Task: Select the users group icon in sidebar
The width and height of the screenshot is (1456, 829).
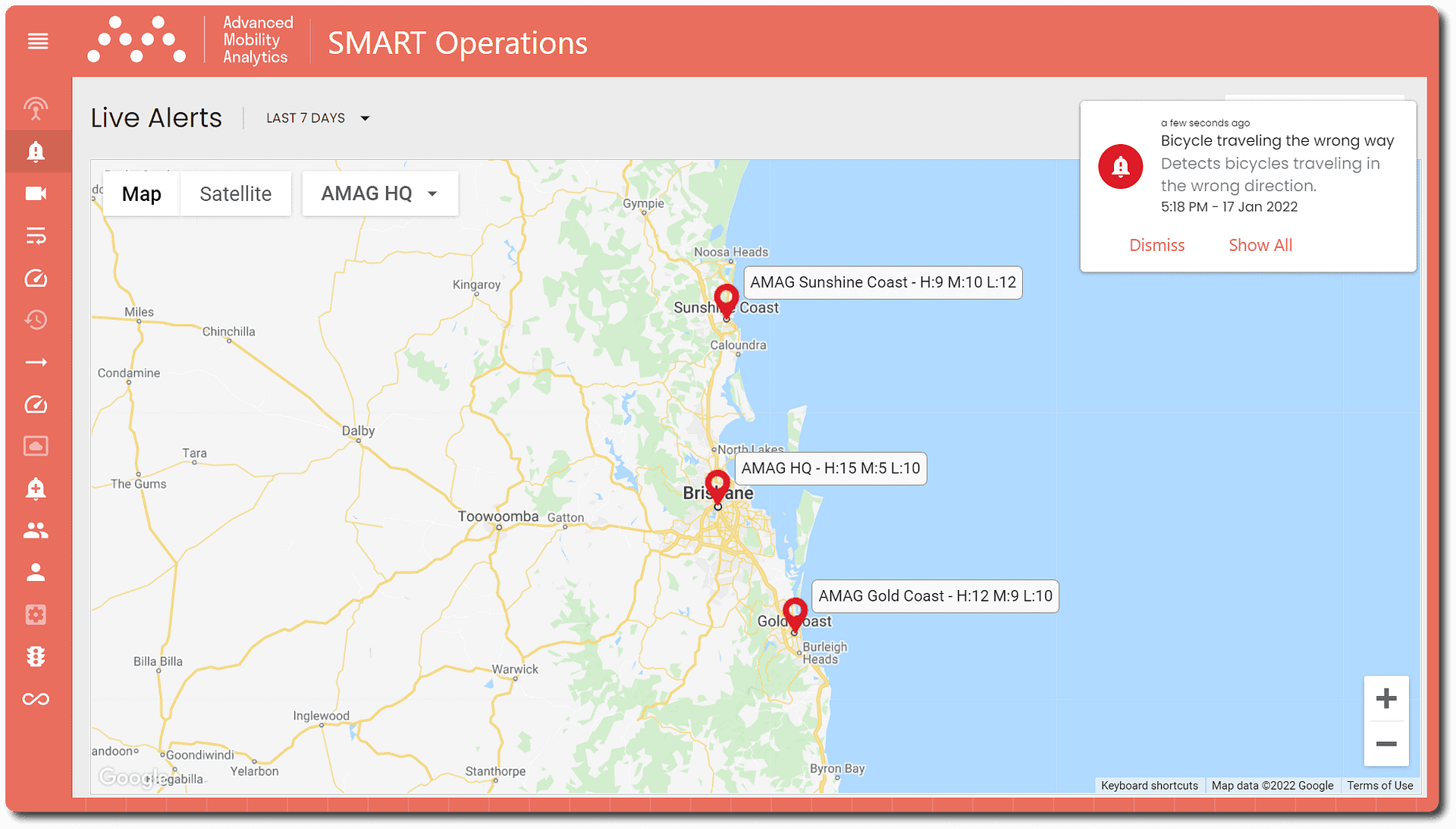Action: (36, 530)
